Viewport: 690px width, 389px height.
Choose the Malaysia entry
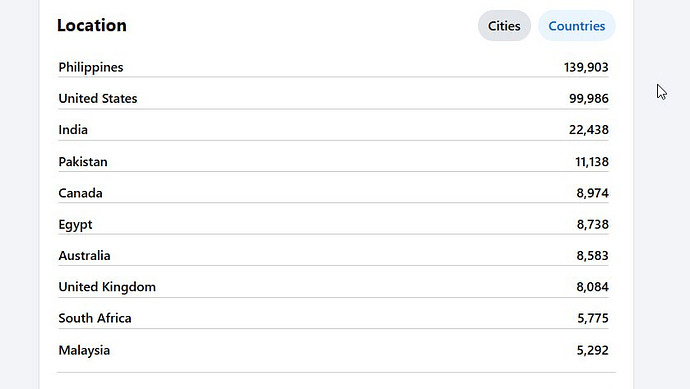tap(333, 350)
